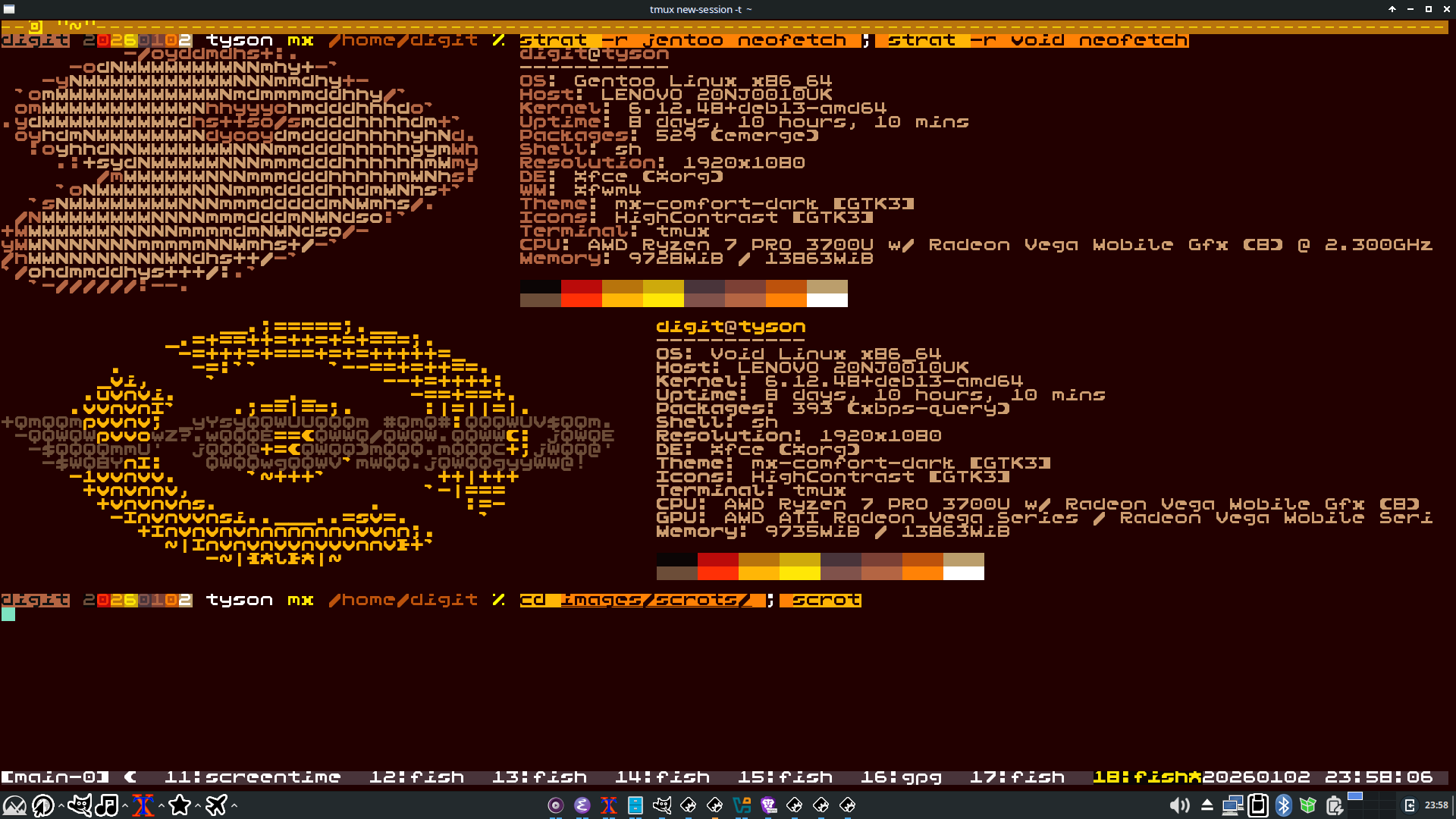The height and width of the screenshot is (819, 1456).
Task: Open the green package updater tray icon
Action: click(x=1308, y=805)
